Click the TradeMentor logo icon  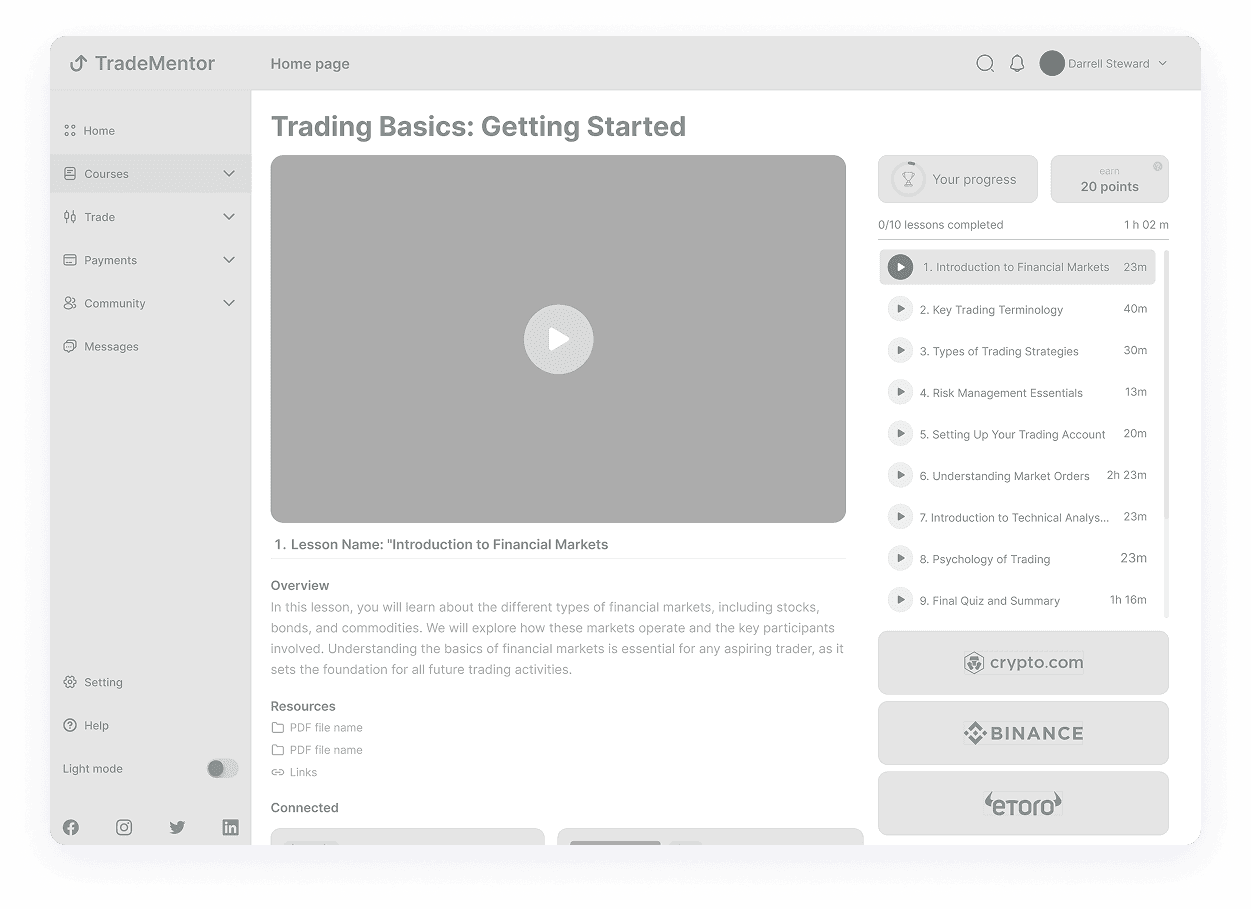[77, 63]
